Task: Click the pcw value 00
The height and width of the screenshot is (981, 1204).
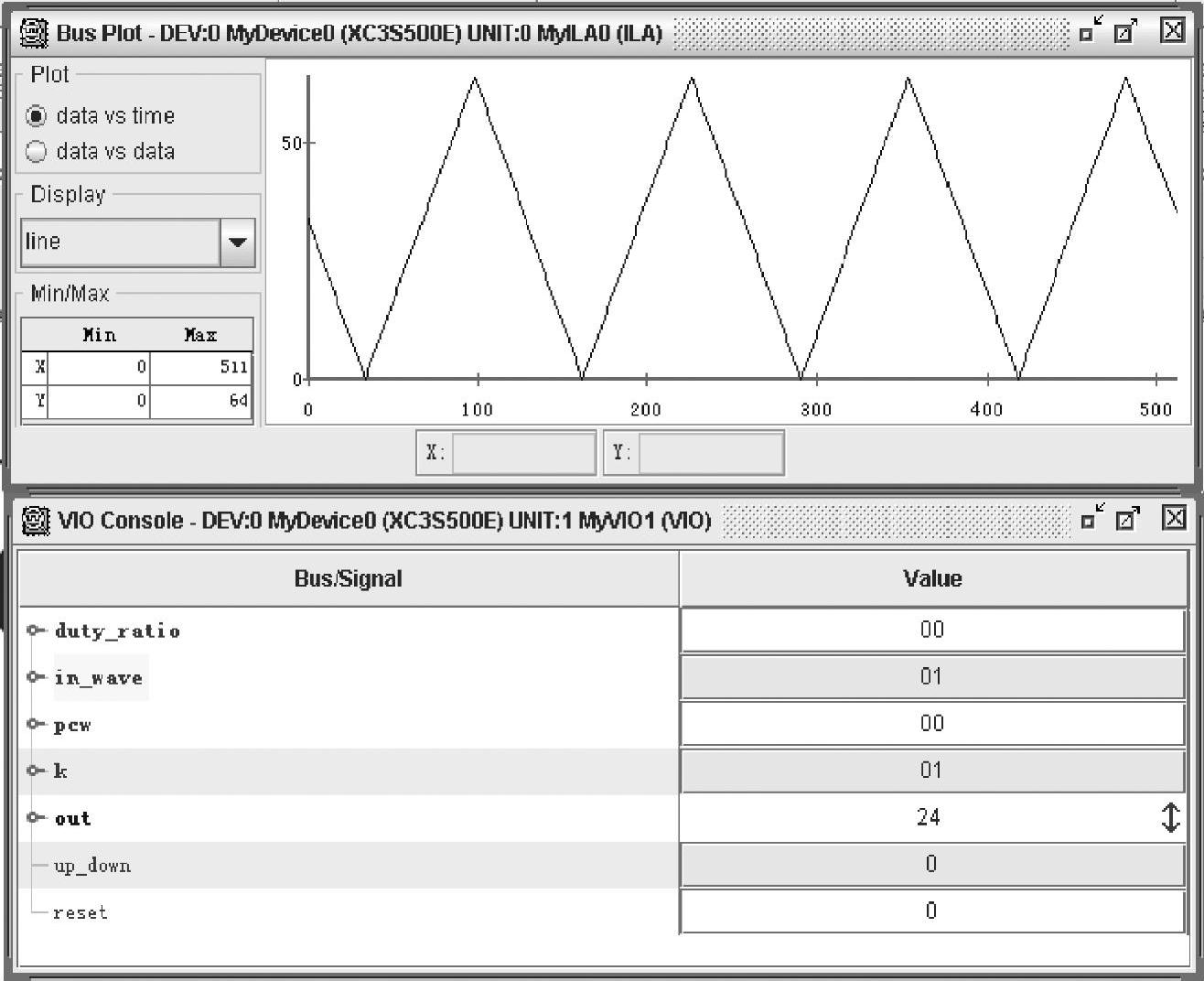Action: (x=932, y=724)
